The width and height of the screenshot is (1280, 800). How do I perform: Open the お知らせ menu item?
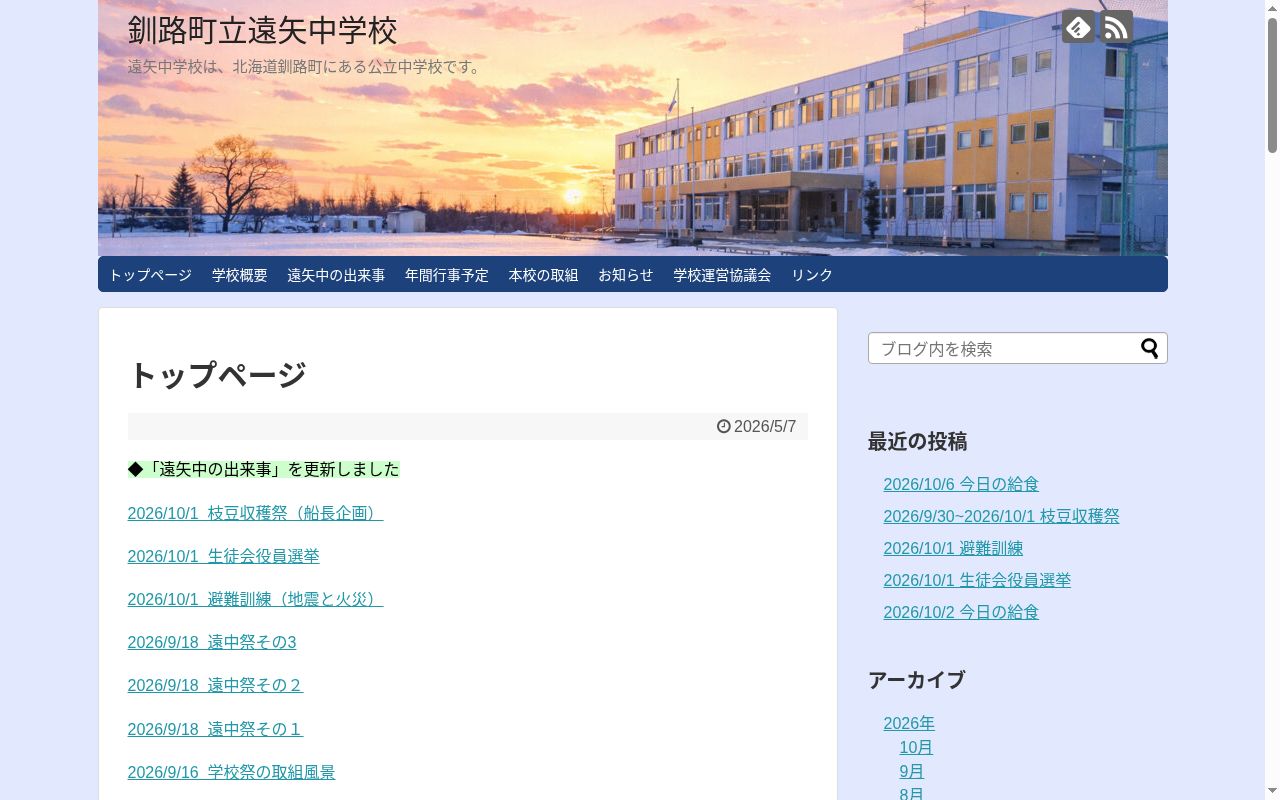tap(626, 275)
